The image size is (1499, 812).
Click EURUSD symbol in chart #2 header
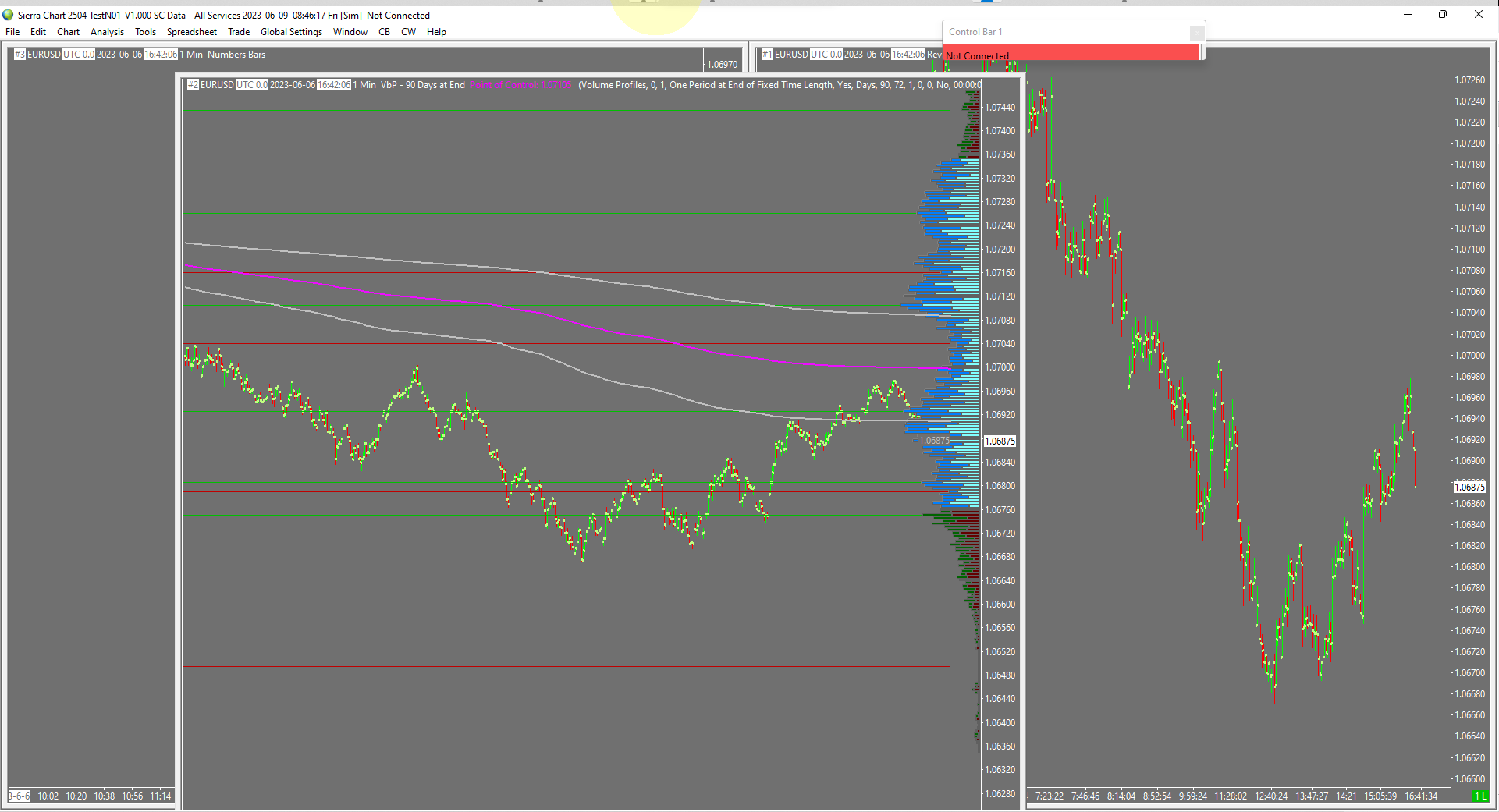tap(217, 85)
